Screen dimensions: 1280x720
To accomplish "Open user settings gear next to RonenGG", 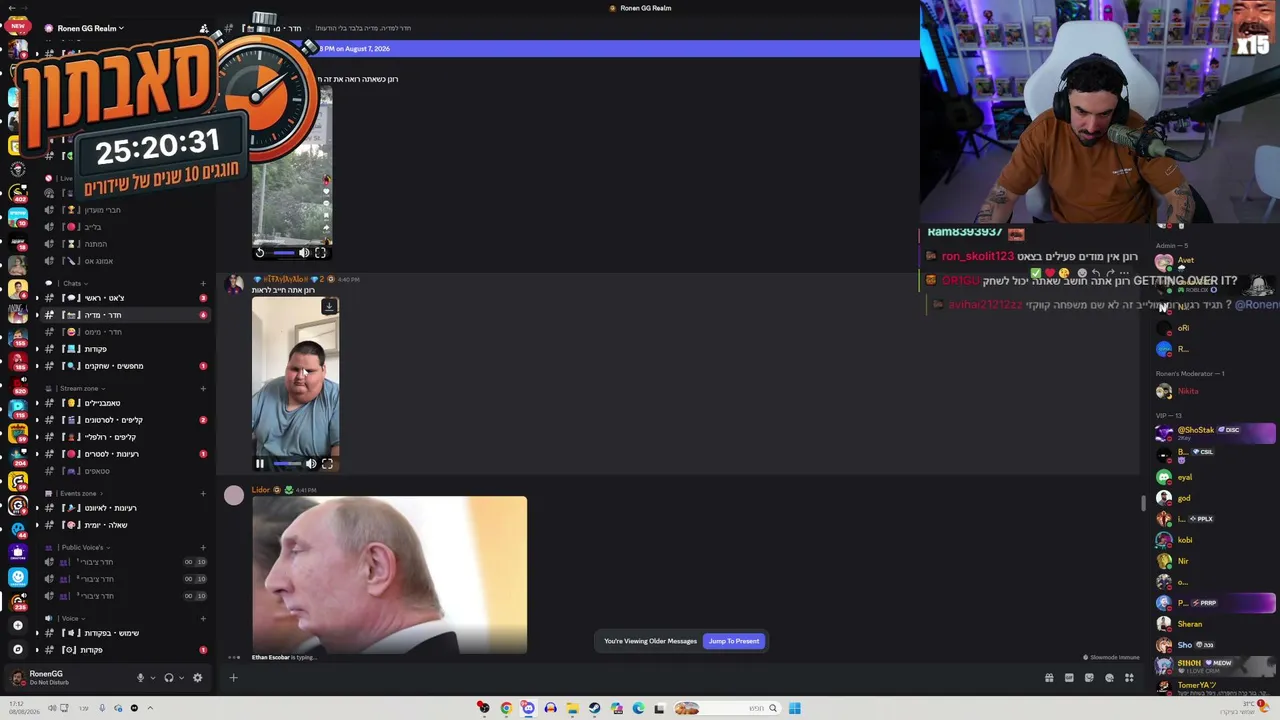I will click(x=197, y=678).
